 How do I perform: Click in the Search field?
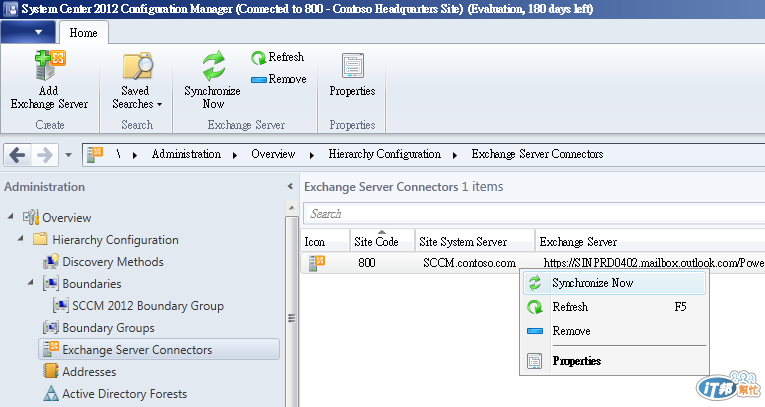click(534, 214)
